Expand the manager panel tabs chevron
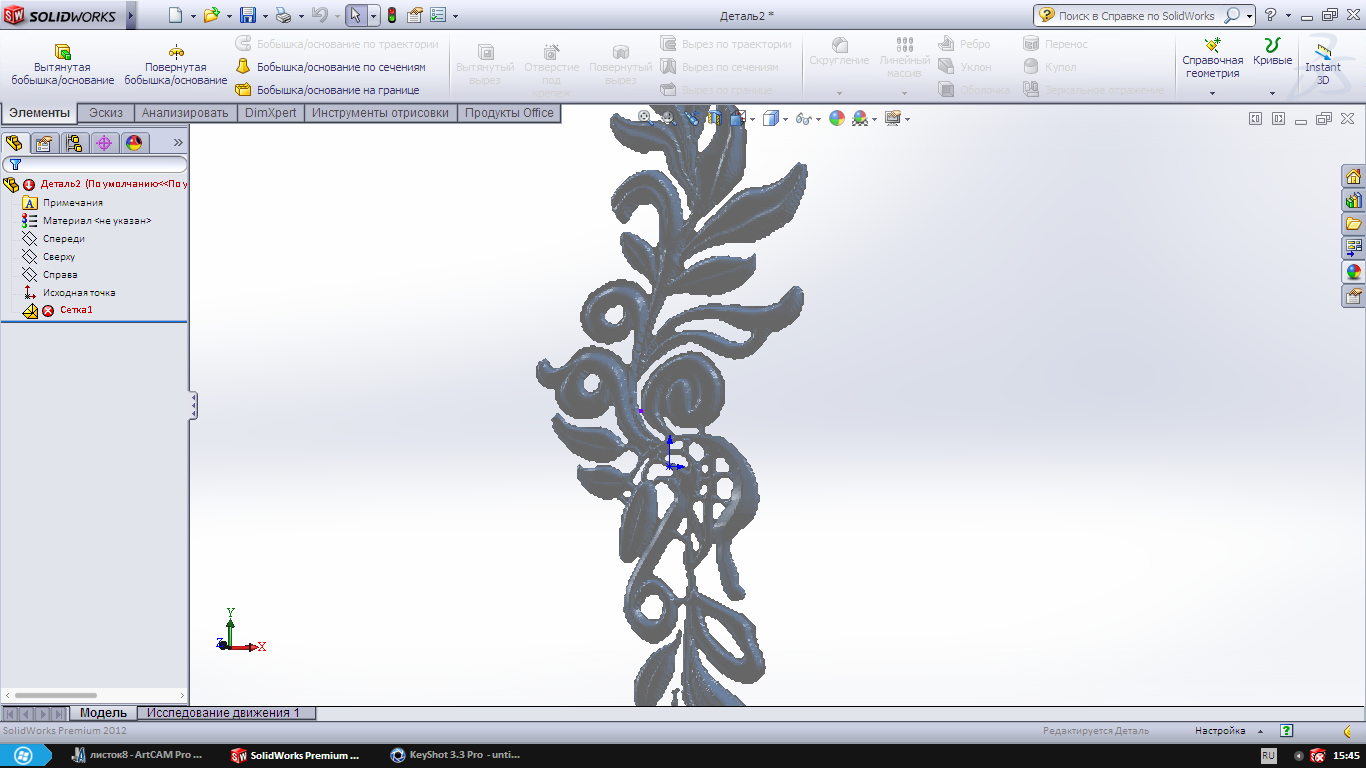The width and height of the screenshot is (1366, 768). (x=179, y=143)
